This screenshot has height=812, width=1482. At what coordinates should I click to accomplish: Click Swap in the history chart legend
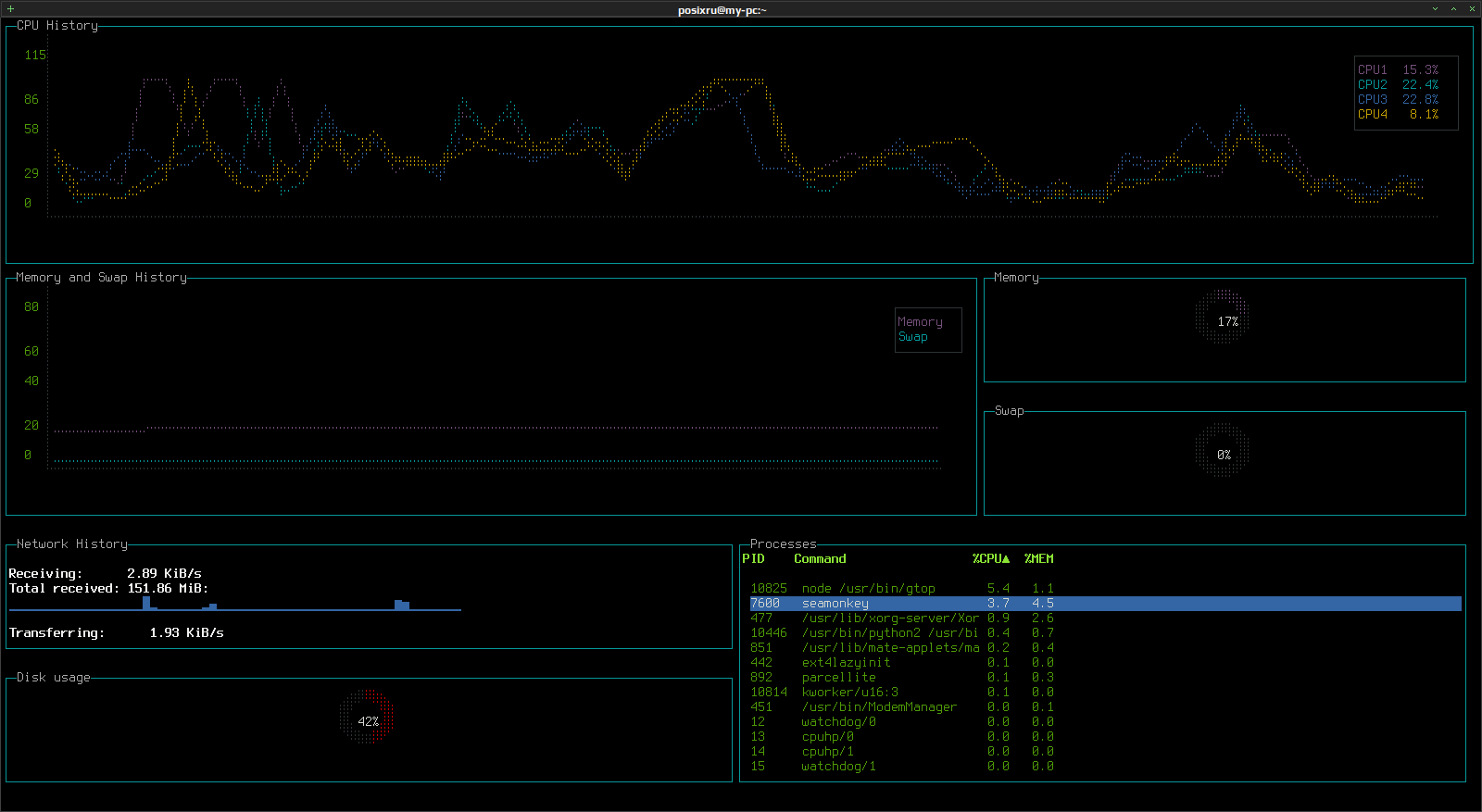coord(912,336)
